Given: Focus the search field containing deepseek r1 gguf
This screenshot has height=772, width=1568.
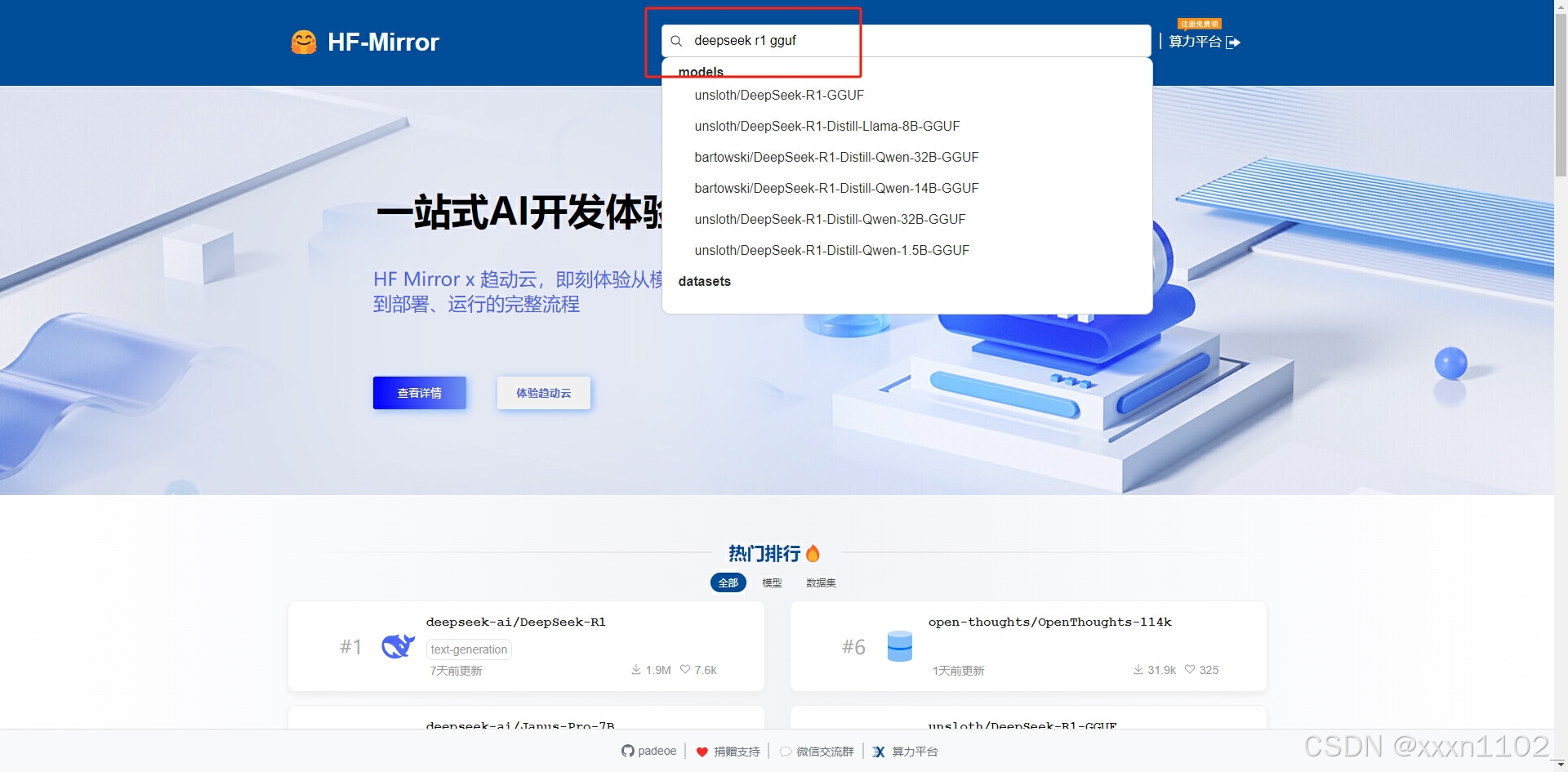Looking at the screenshot, I should tap(906, 41).
